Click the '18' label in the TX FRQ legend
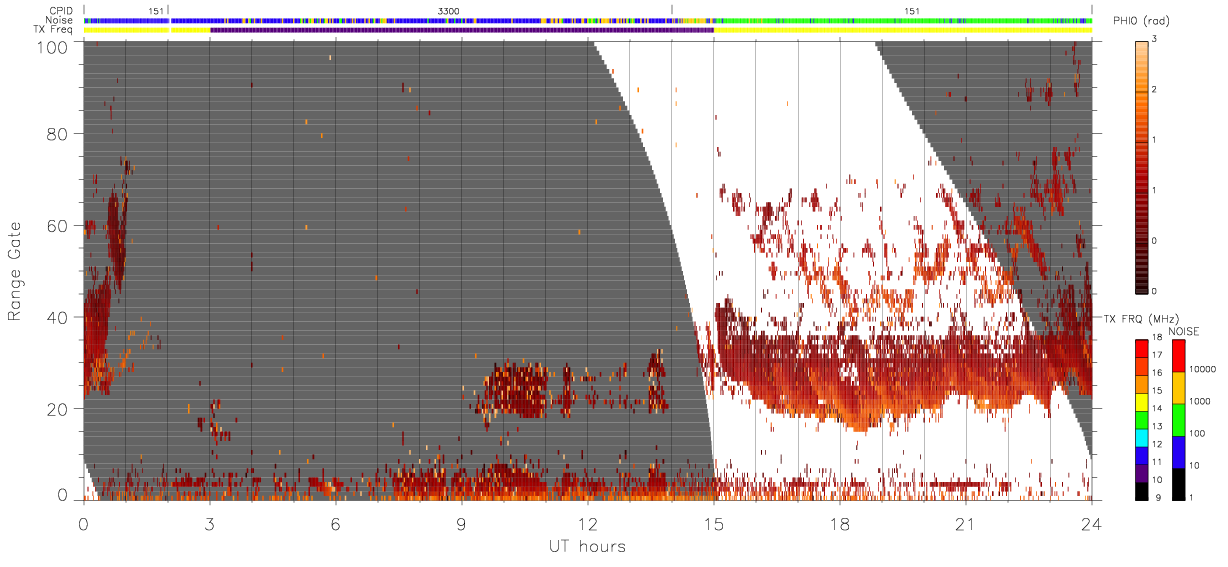Screen dimensions: 1228x567 point(1157,337)
